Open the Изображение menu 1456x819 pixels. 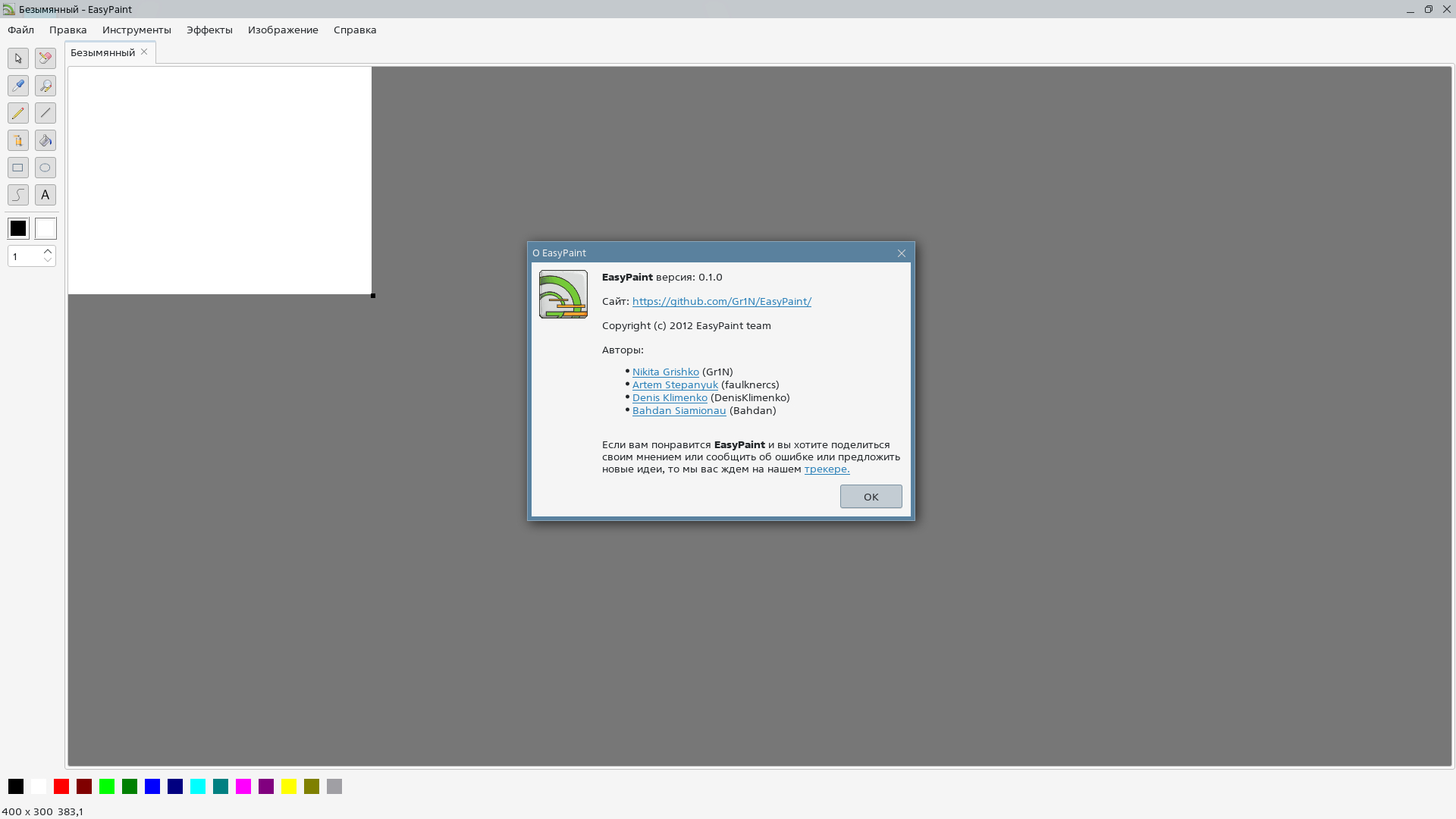point(283,30)
